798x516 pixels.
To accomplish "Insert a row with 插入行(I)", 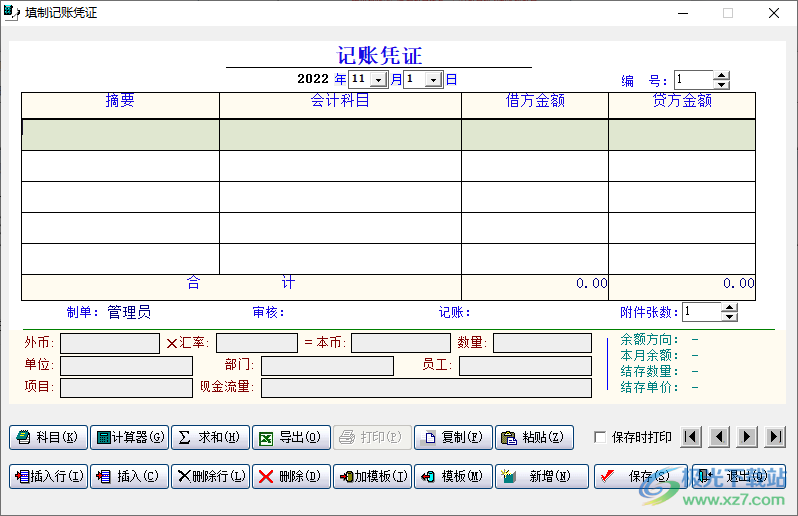I will [x=48, y=476].
